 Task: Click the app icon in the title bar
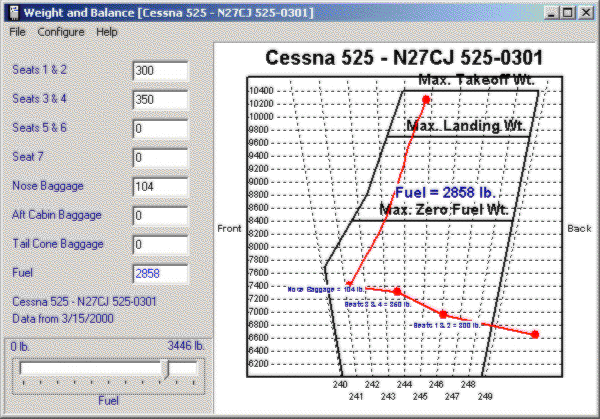coord(14,13)
